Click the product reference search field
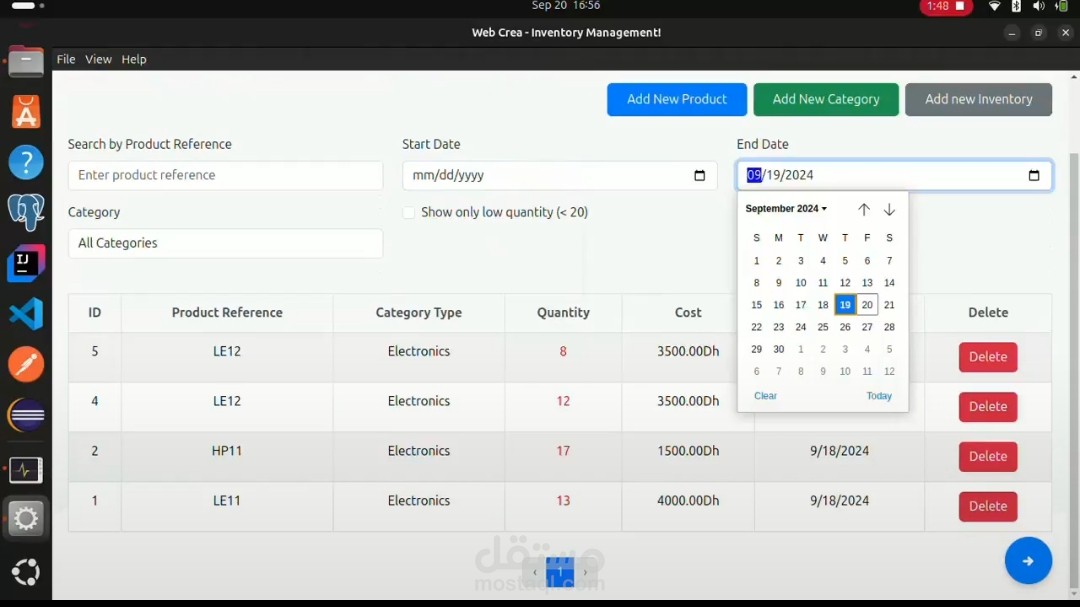Image resolution: width=1080 pixels, height=607 pixels. pos(225,175)
